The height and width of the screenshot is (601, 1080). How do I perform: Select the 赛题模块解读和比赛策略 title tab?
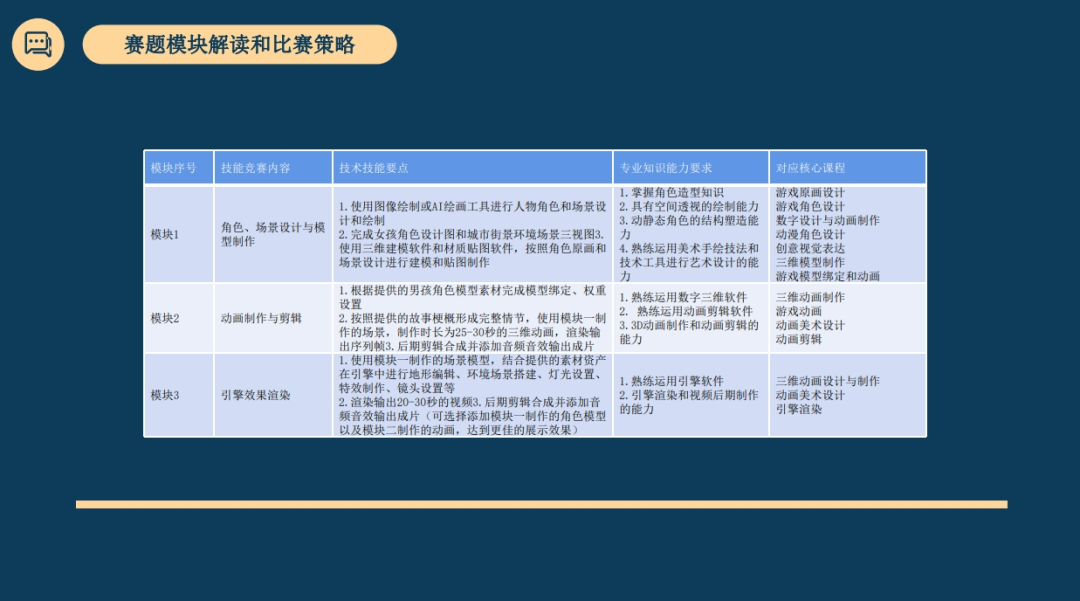pyautogui.click(x=240, y=45)
